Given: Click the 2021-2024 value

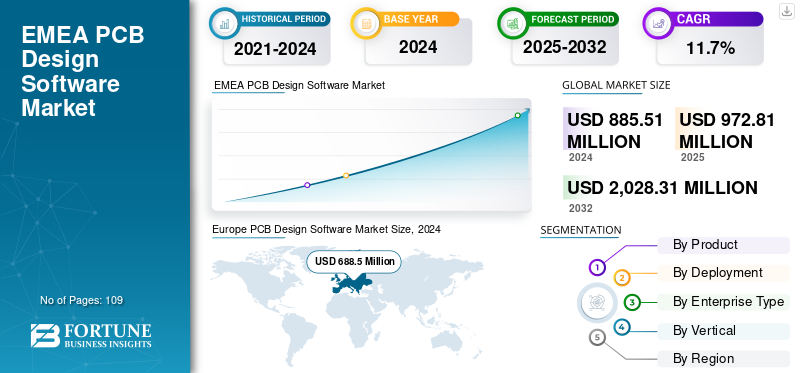Looking at the screenshot, I should 275,49.
